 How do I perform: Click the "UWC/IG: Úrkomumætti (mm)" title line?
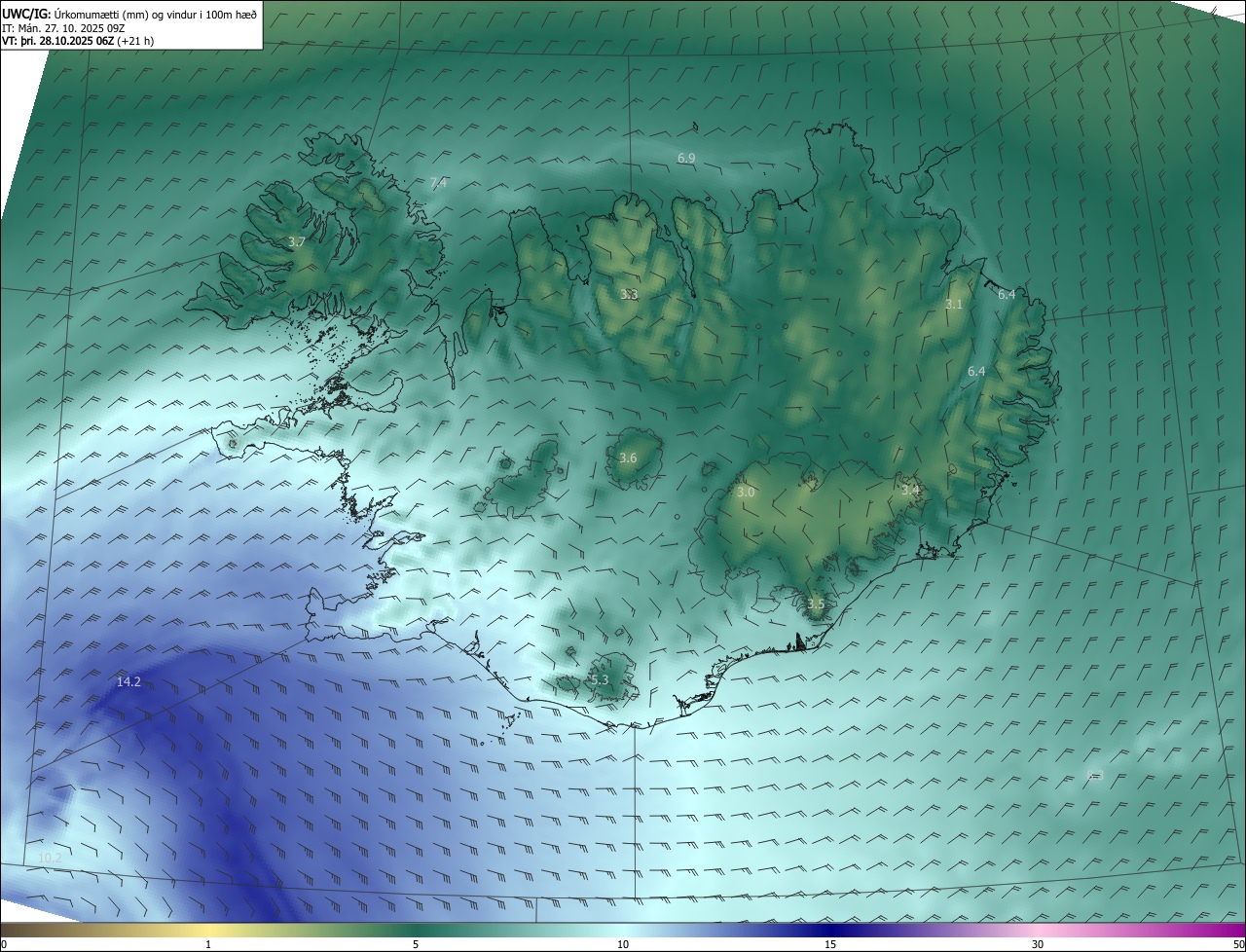click(x=129, y=14)
